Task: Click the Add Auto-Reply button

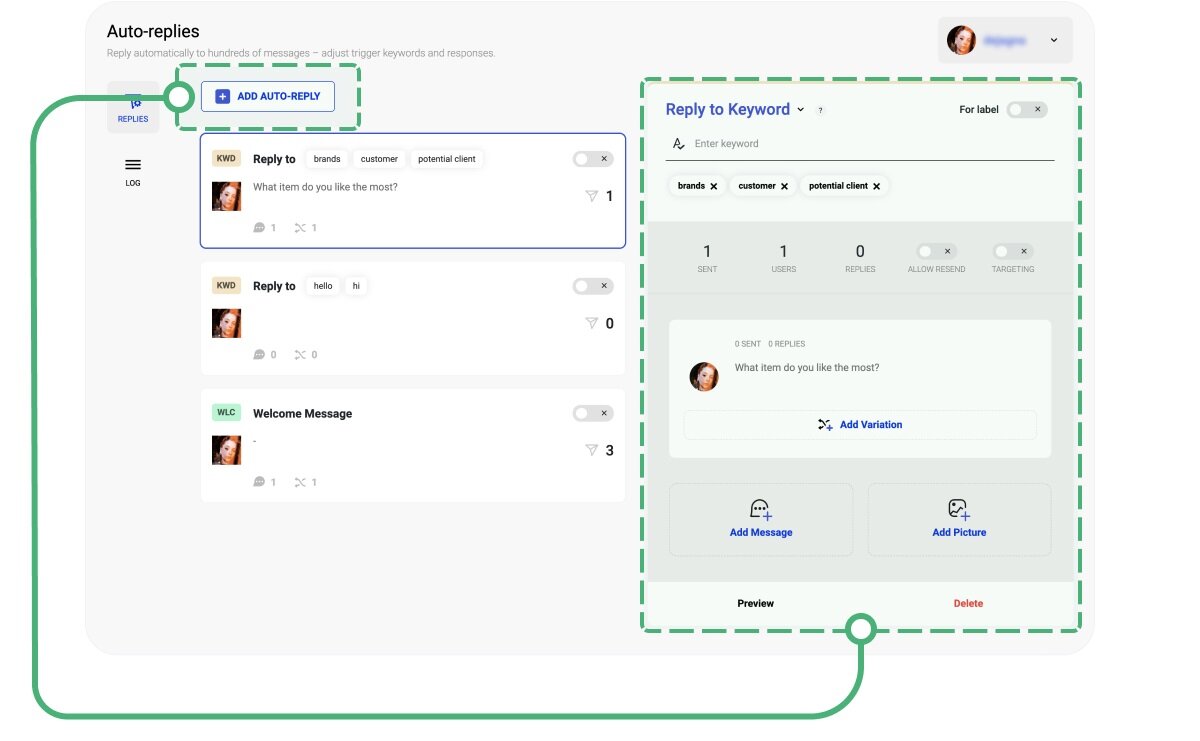Action: 268,96
